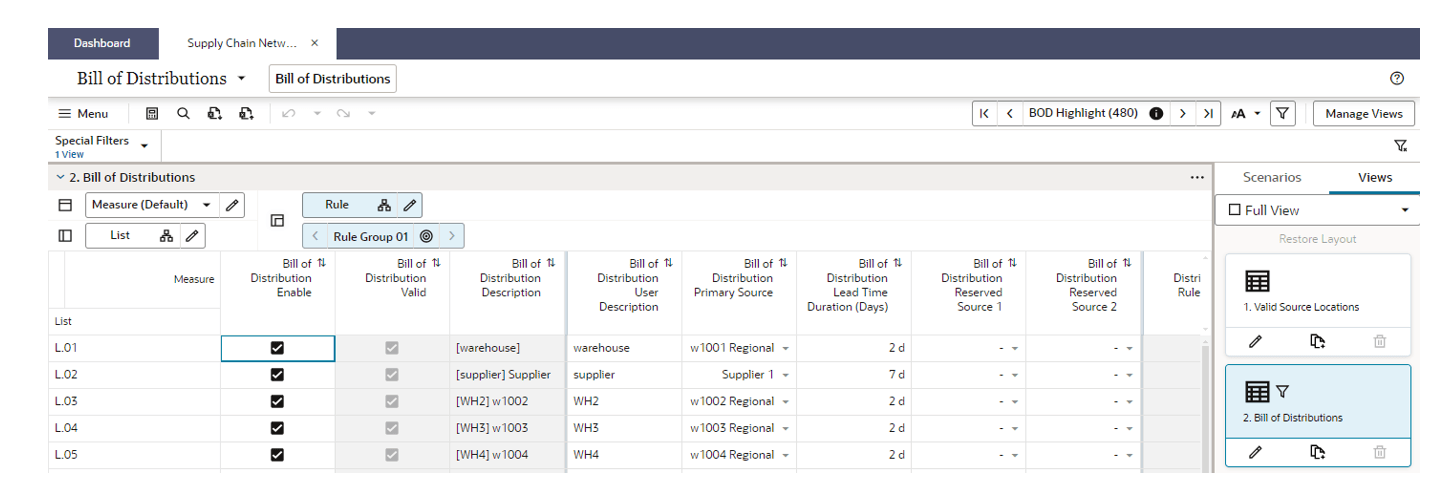Switch to the Views panel tab
Image resolution: width=1435 pixels, height=492 pixels.
[x=1375, y=177]
